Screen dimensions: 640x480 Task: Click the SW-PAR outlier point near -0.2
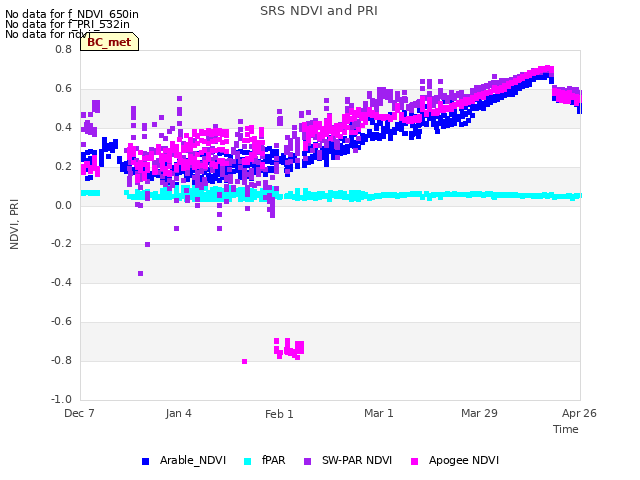click(147, 244)
